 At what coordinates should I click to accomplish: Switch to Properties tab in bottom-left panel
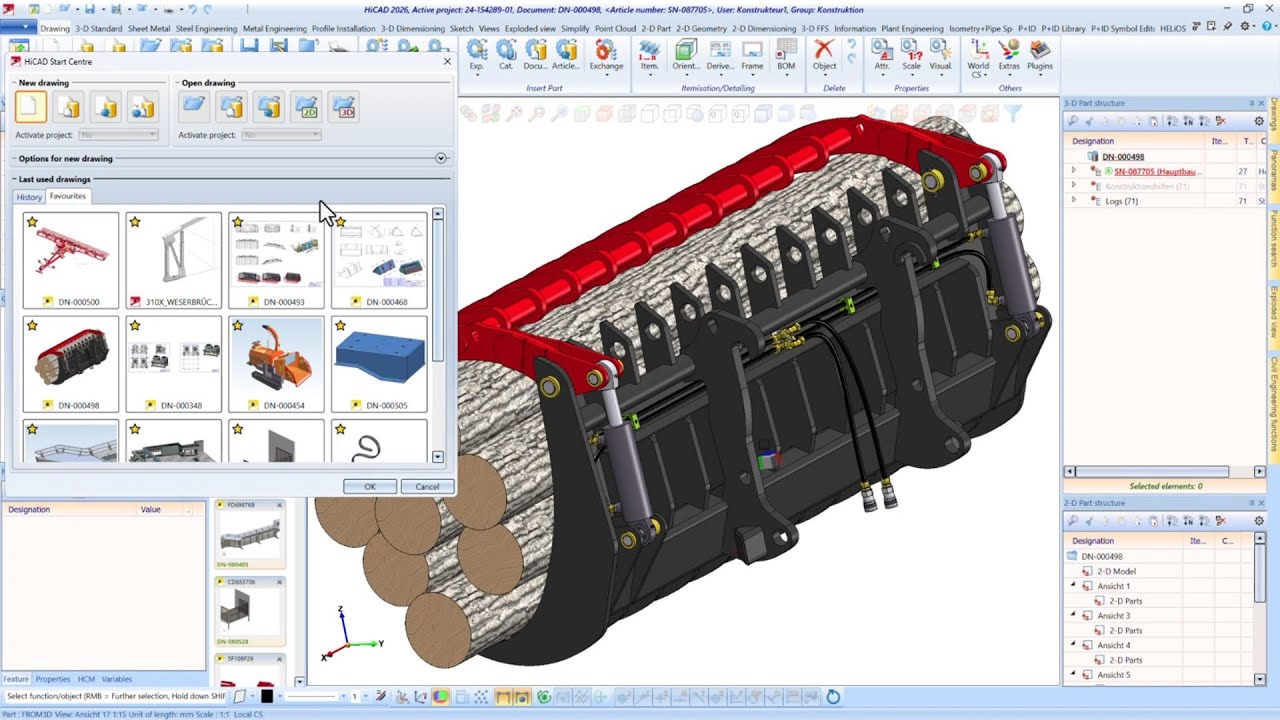pyautogui.click(x=53, y=679)
